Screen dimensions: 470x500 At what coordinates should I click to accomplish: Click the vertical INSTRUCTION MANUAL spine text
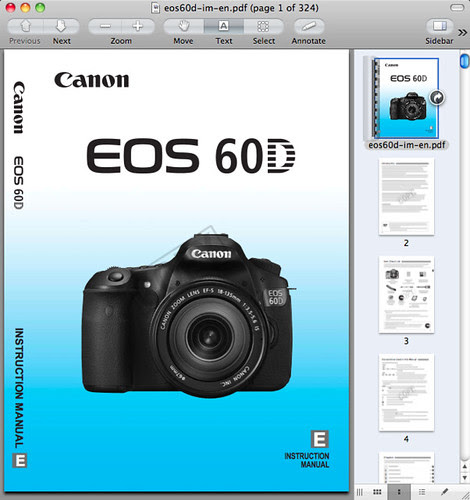(x=19, y=388)
